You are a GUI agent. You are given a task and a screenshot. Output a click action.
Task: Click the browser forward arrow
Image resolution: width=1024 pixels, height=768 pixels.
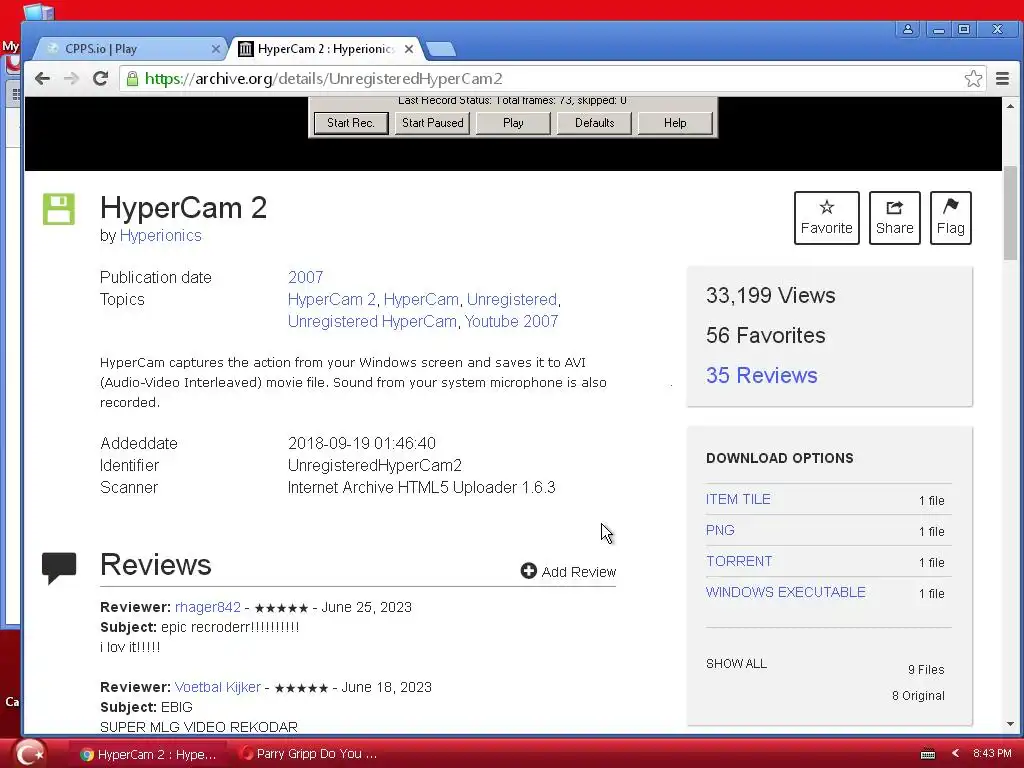(x=71, y=79)
